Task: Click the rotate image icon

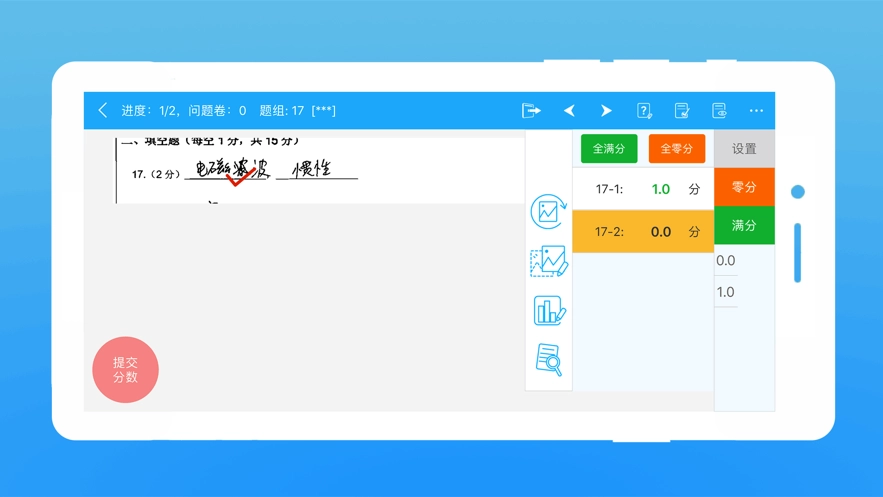Action: (548, 212)
